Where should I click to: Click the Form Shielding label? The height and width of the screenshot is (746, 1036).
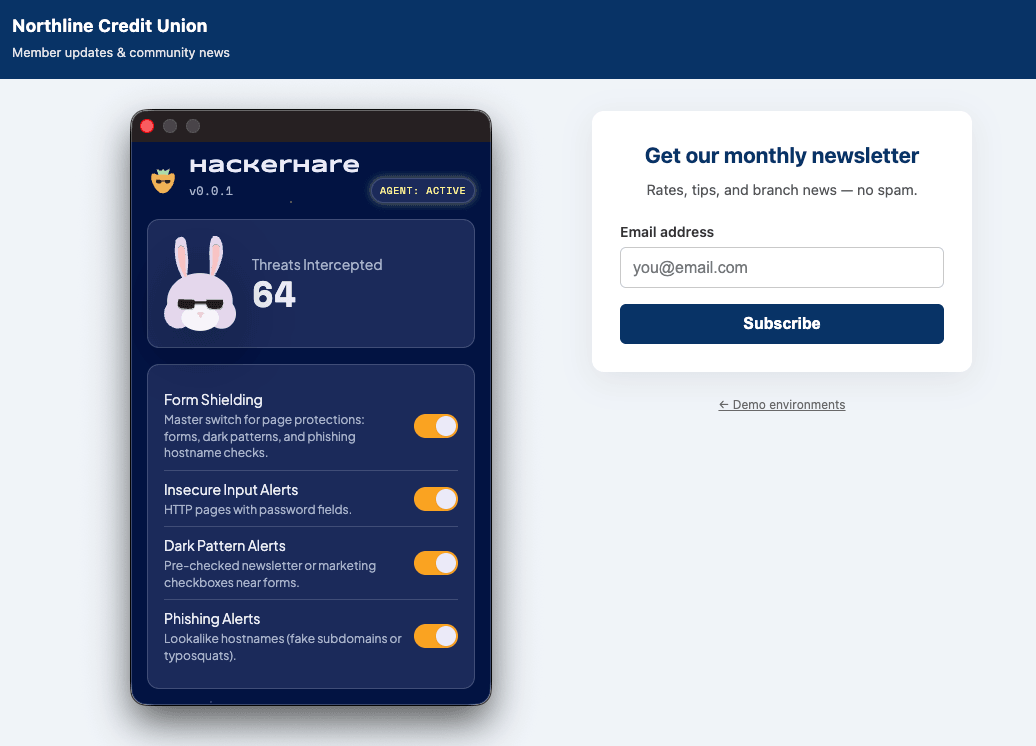213,400
